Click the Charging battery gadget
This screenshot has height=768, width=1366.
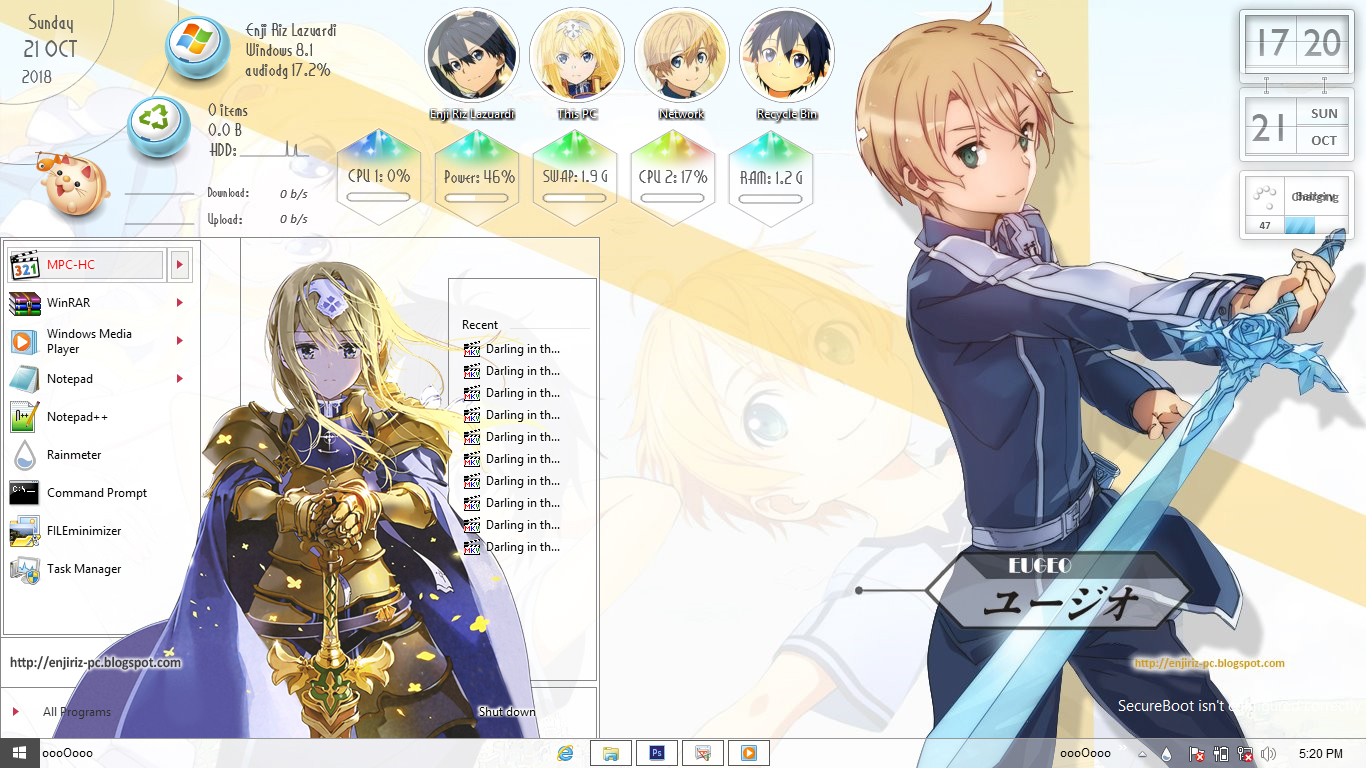1296,206
